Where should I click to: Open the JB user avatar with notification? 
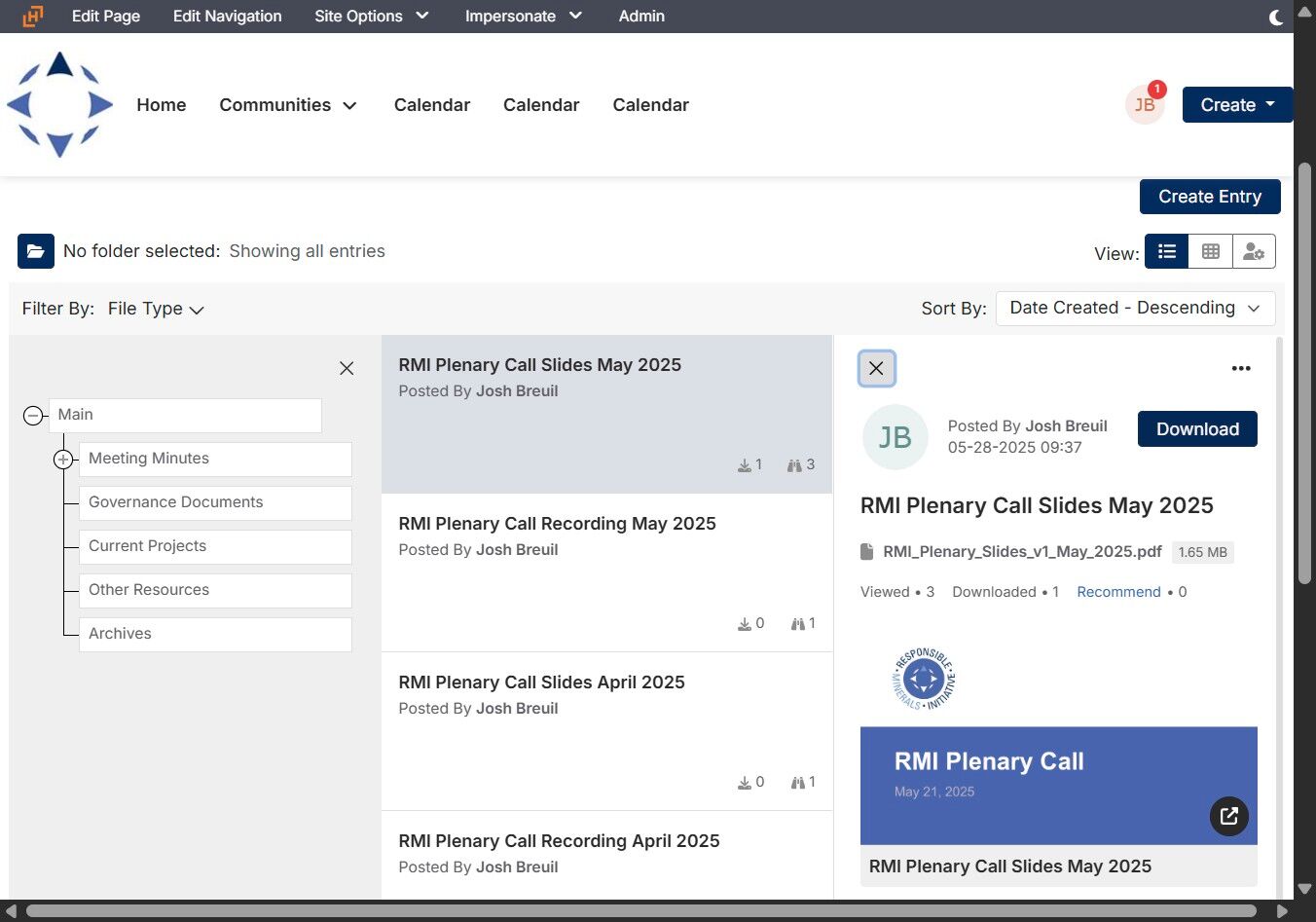click(1146, 103)
